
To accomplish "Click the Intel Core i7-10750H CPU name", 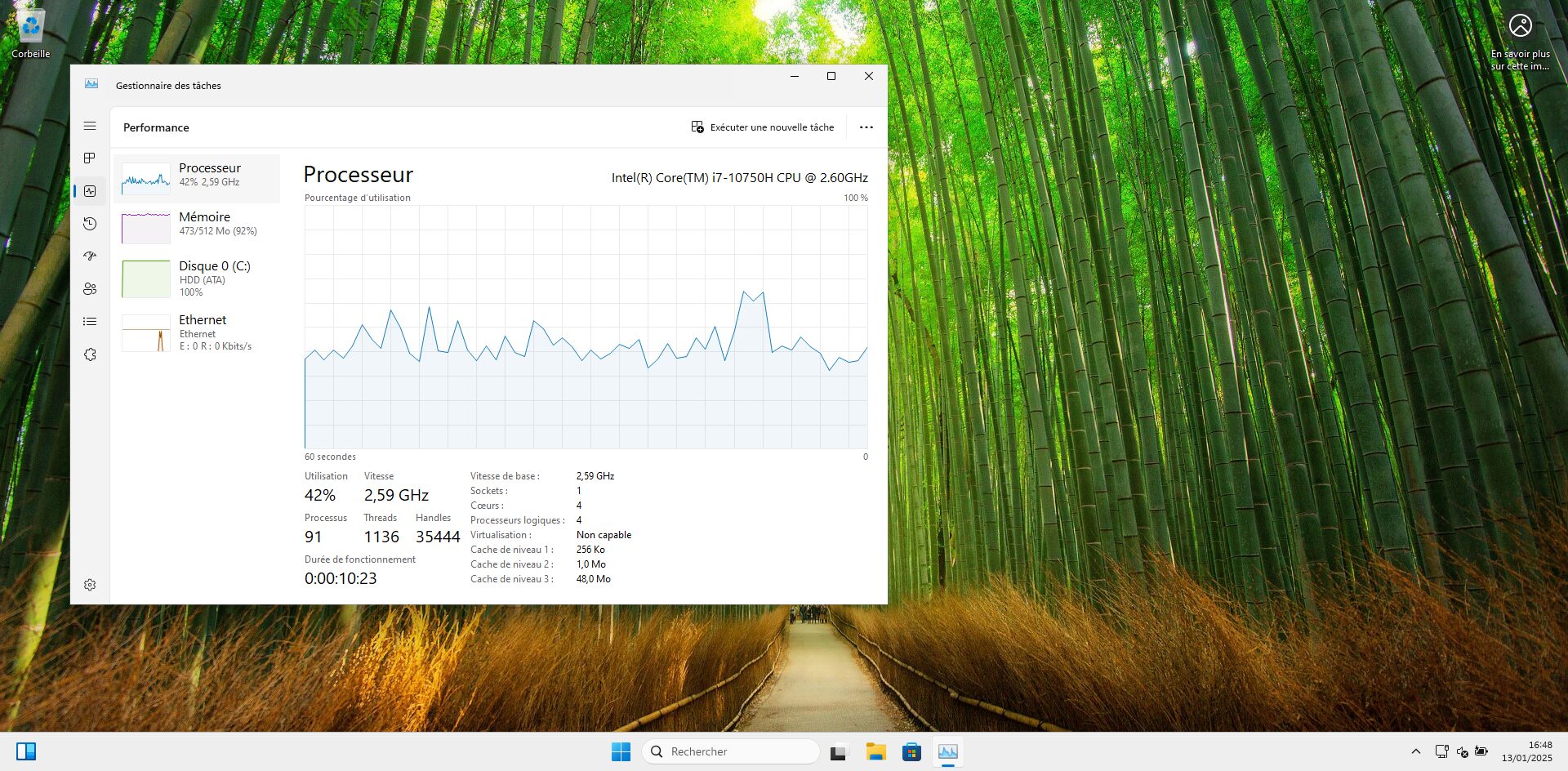I will [740, 177].
